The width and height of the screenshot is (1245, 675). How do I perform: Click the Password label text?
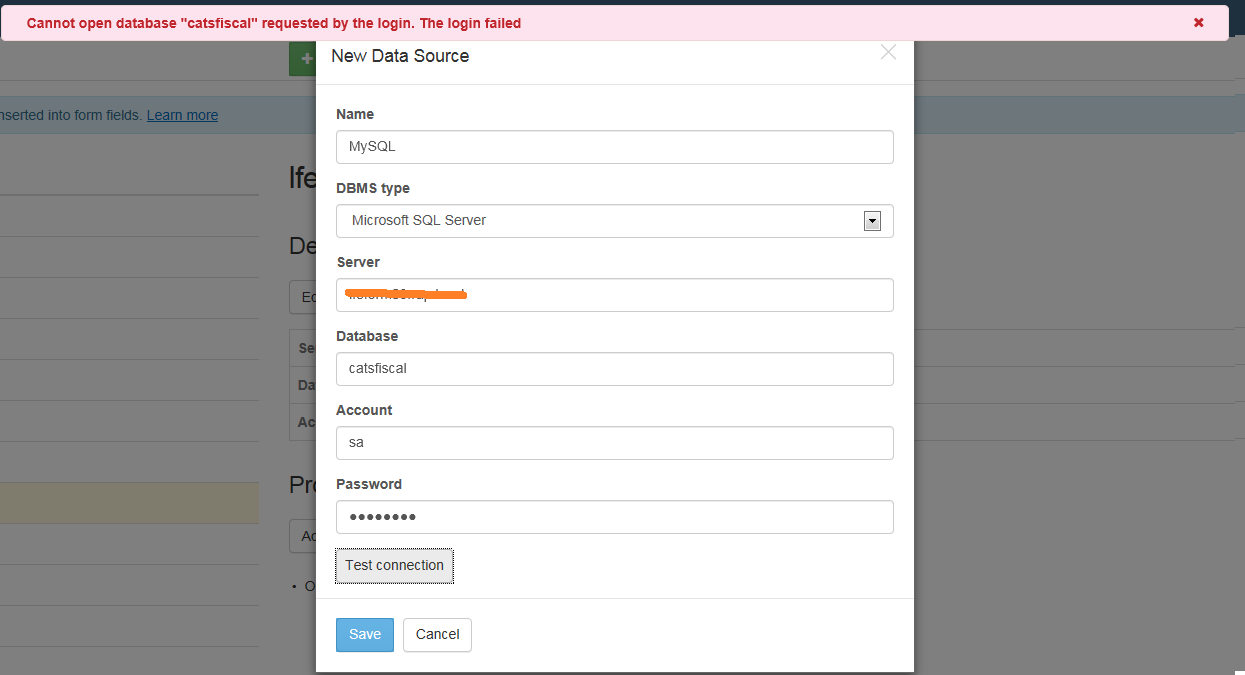[369, 484]
